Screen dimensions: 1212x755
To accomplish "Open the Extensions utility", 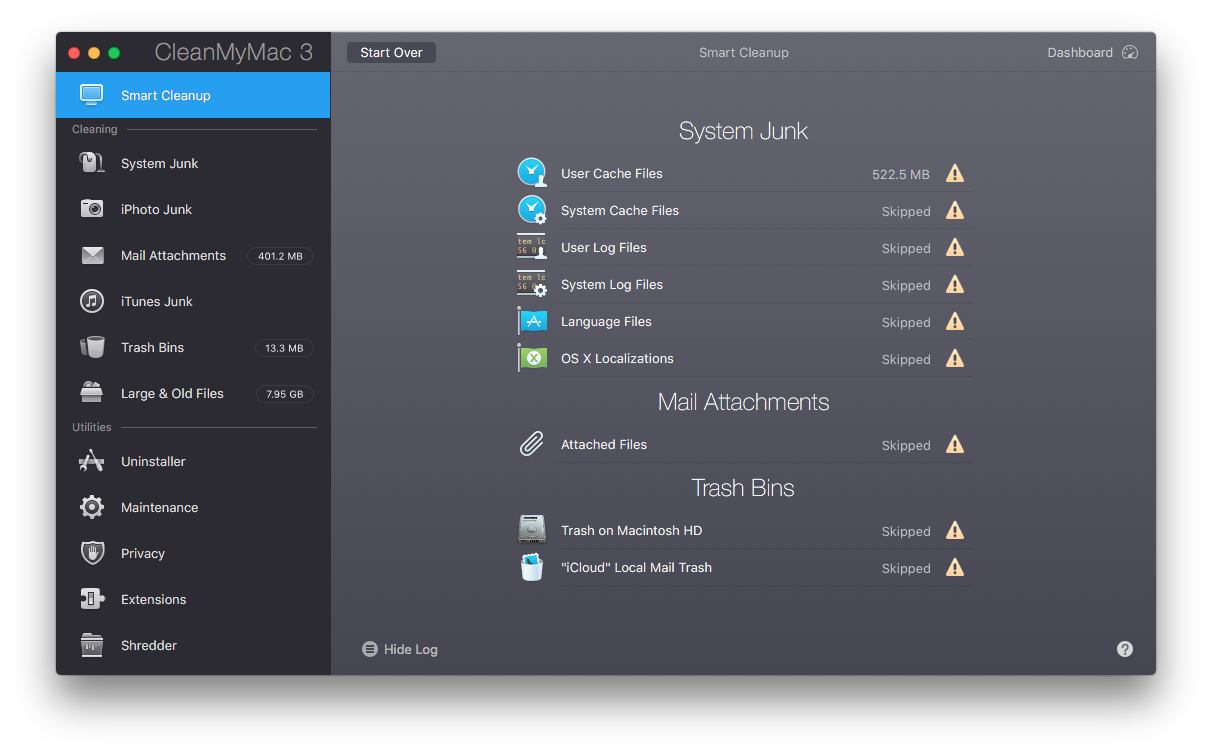I will [x=193, y=599].
